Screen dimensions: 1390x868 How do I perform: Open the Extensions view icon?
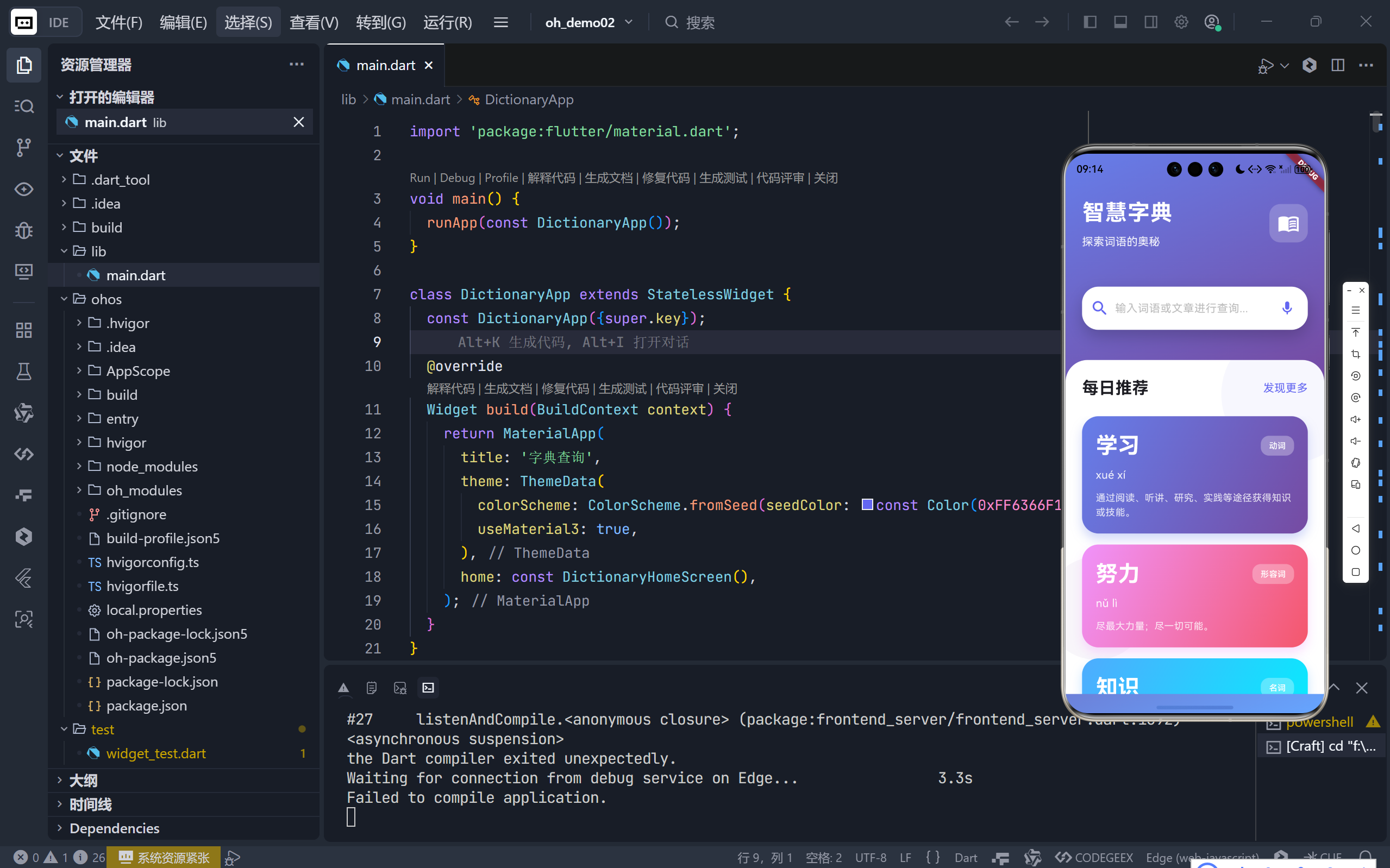tap(23, 330)
